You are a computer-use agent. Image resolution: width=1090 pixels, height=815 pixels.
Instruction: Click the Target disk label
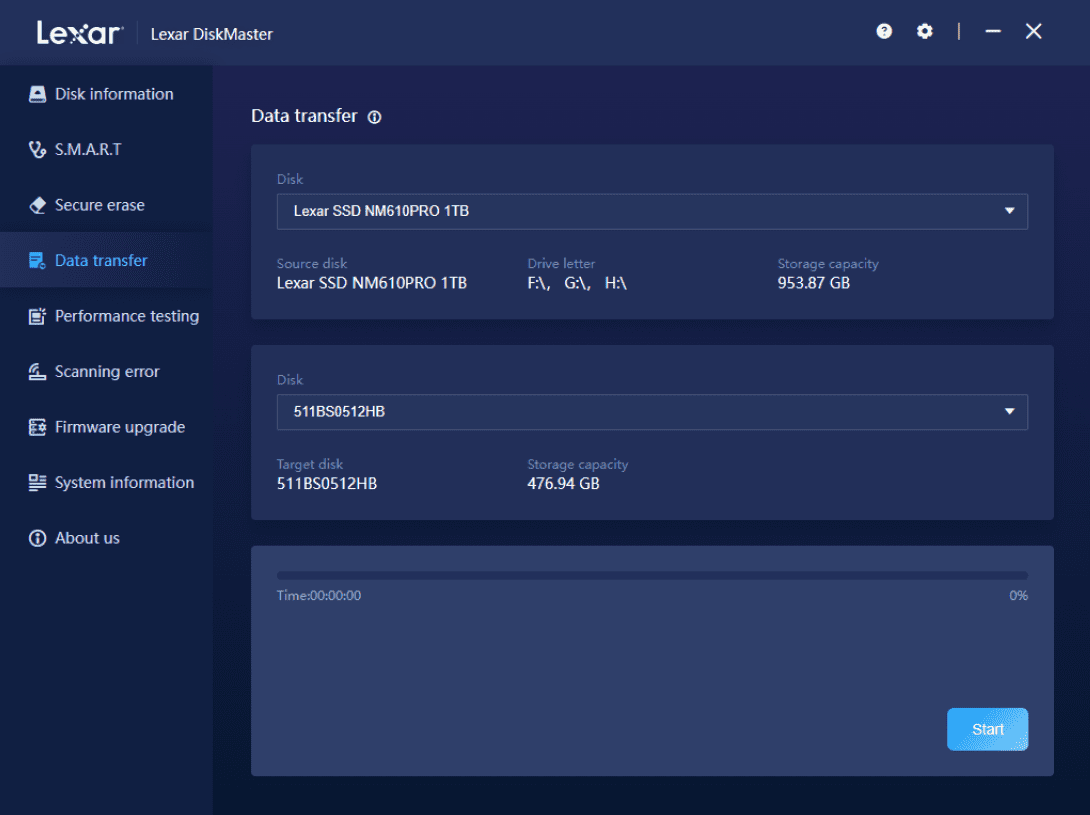tap(309, 464)
